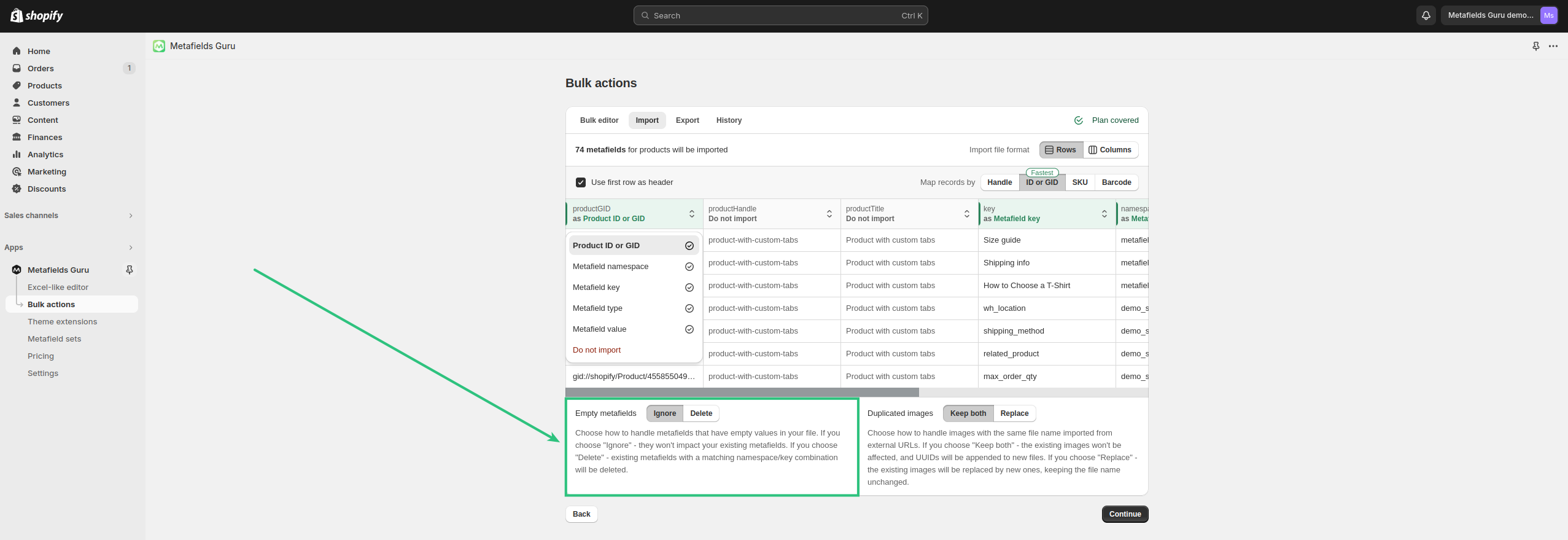
Task: Open productTitle column mapping dropdown
Action: (909, 214)
